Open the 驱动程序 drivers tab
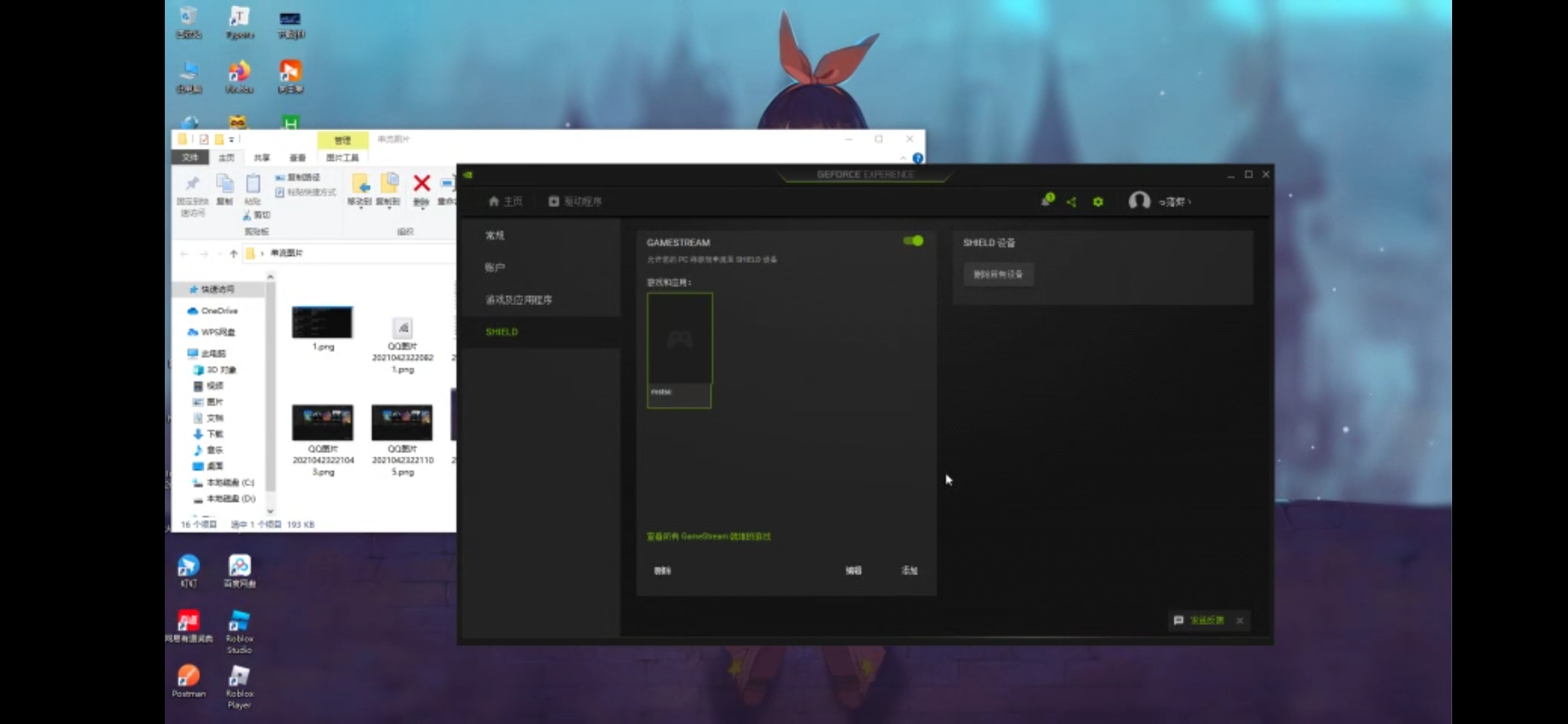Viewport: 1568px width, 724px height. 575,201
